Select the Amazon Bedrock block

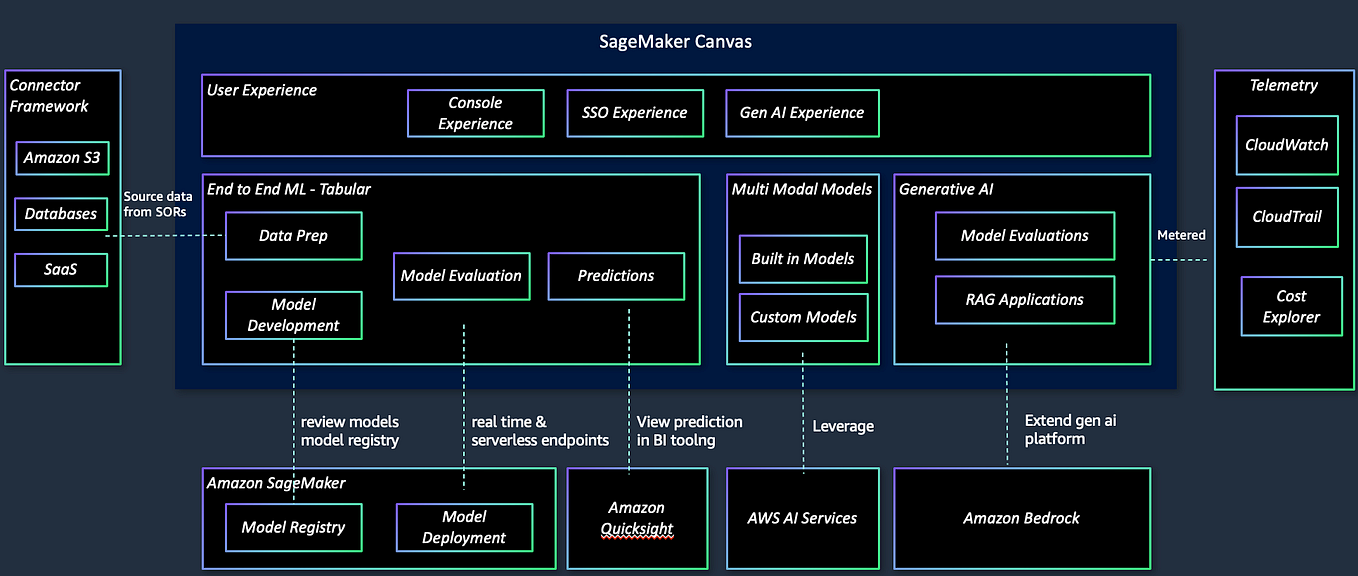coord(1021,518)
